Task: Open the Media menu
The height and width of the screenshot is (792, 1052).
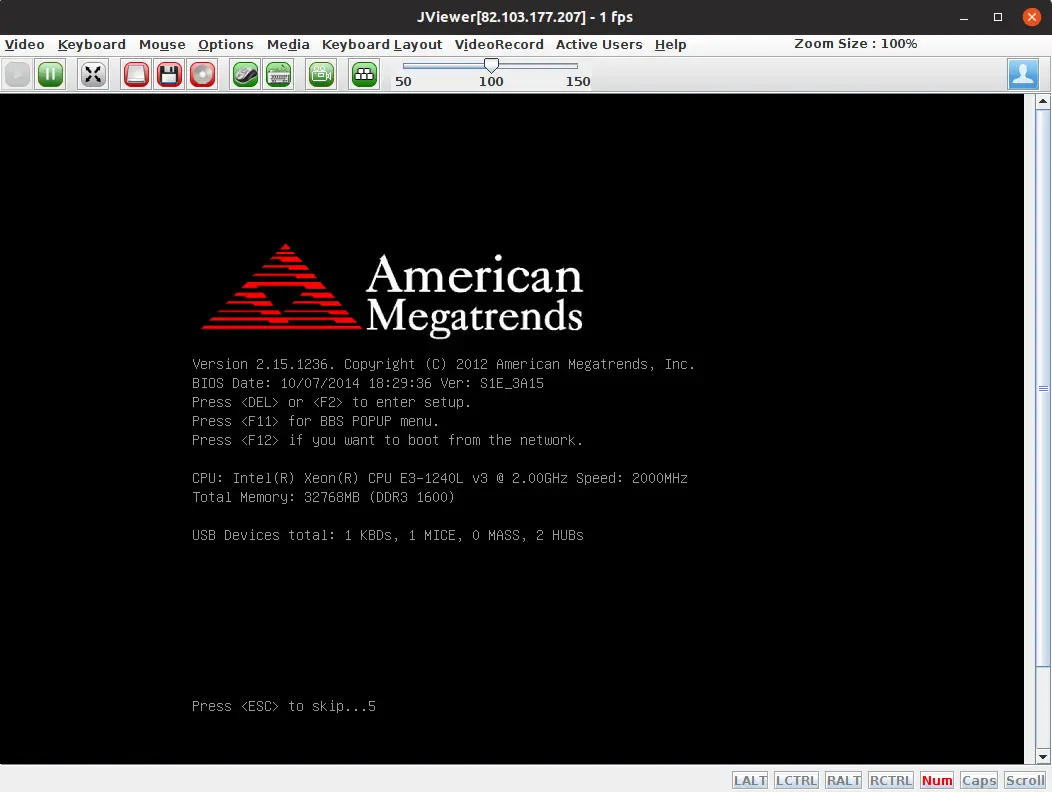Action: (288, 44)
